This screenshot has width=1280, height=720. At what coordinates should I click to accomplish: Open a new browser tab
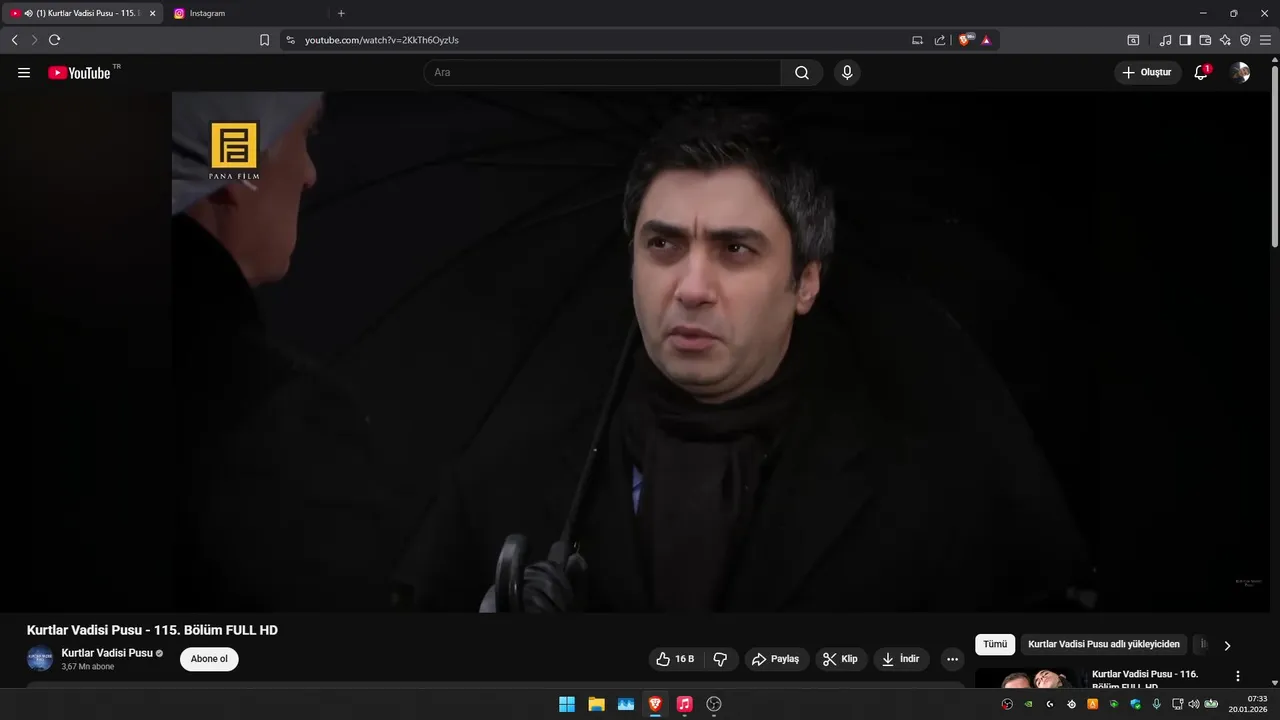(341, 13)
